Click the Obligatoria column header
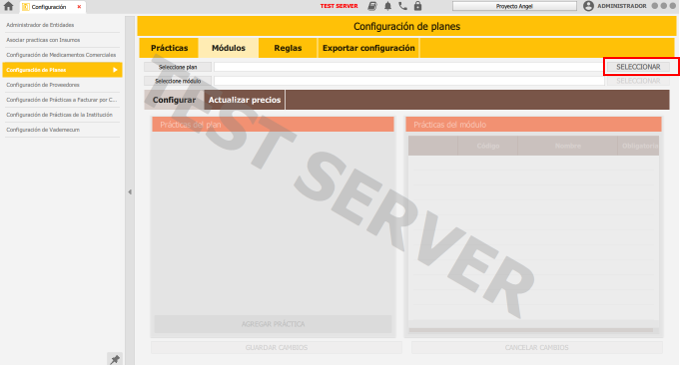The height and width of the screenshot is (365, 681). [639, 146]
